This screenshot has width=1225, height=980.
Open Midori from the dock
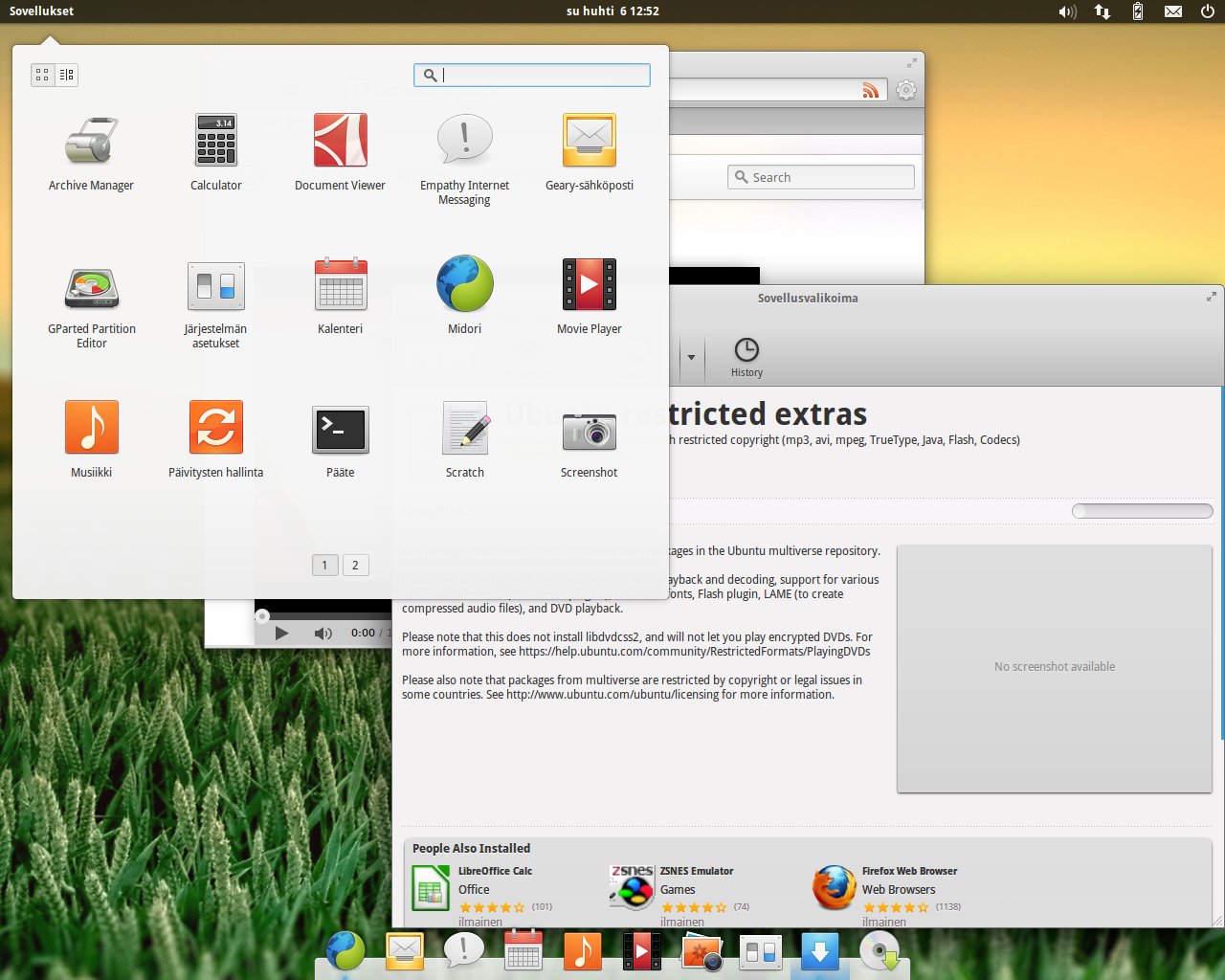(x=345, y=951)
